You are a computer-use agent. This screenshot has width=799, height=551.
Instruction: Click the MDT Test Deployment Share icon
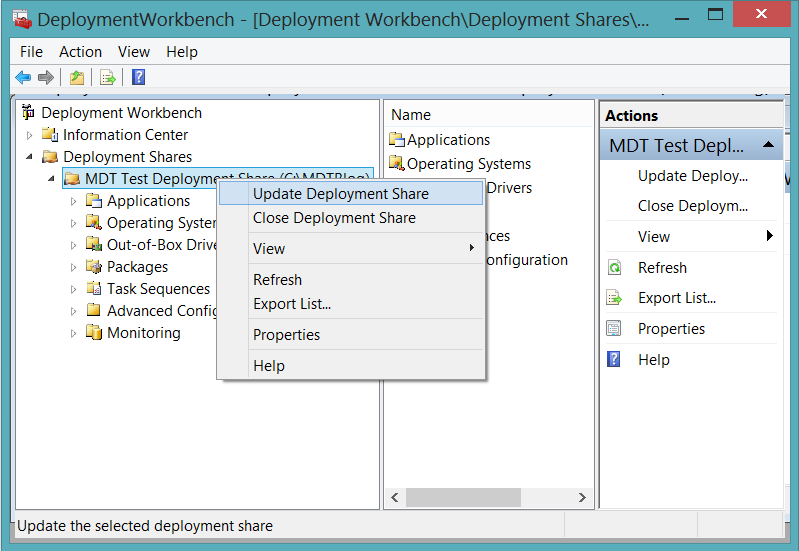click(72, 178)
